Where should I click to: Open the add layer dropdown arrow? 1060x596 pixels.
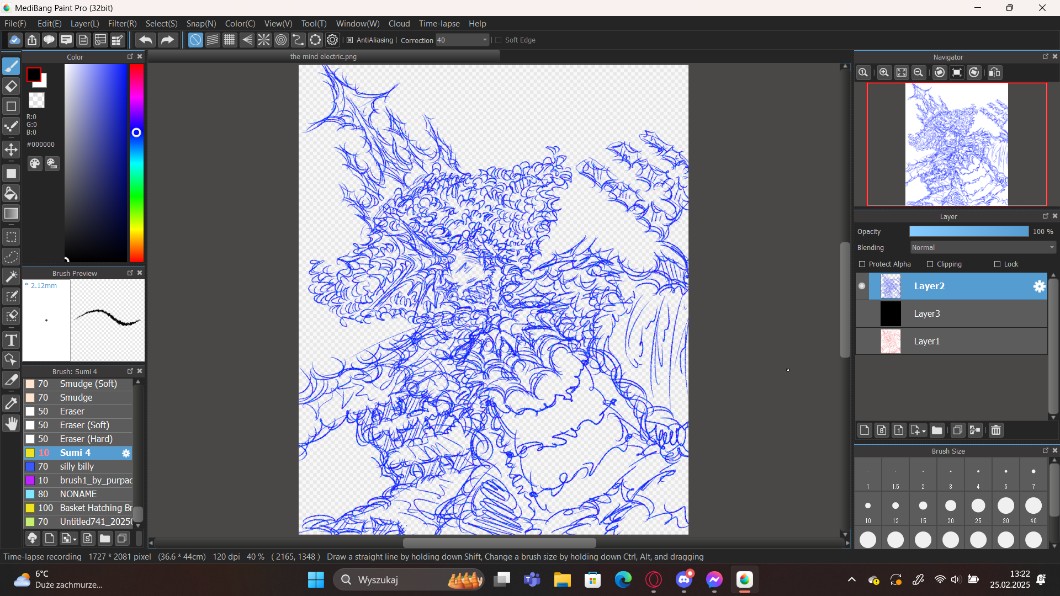click(923, 431)
